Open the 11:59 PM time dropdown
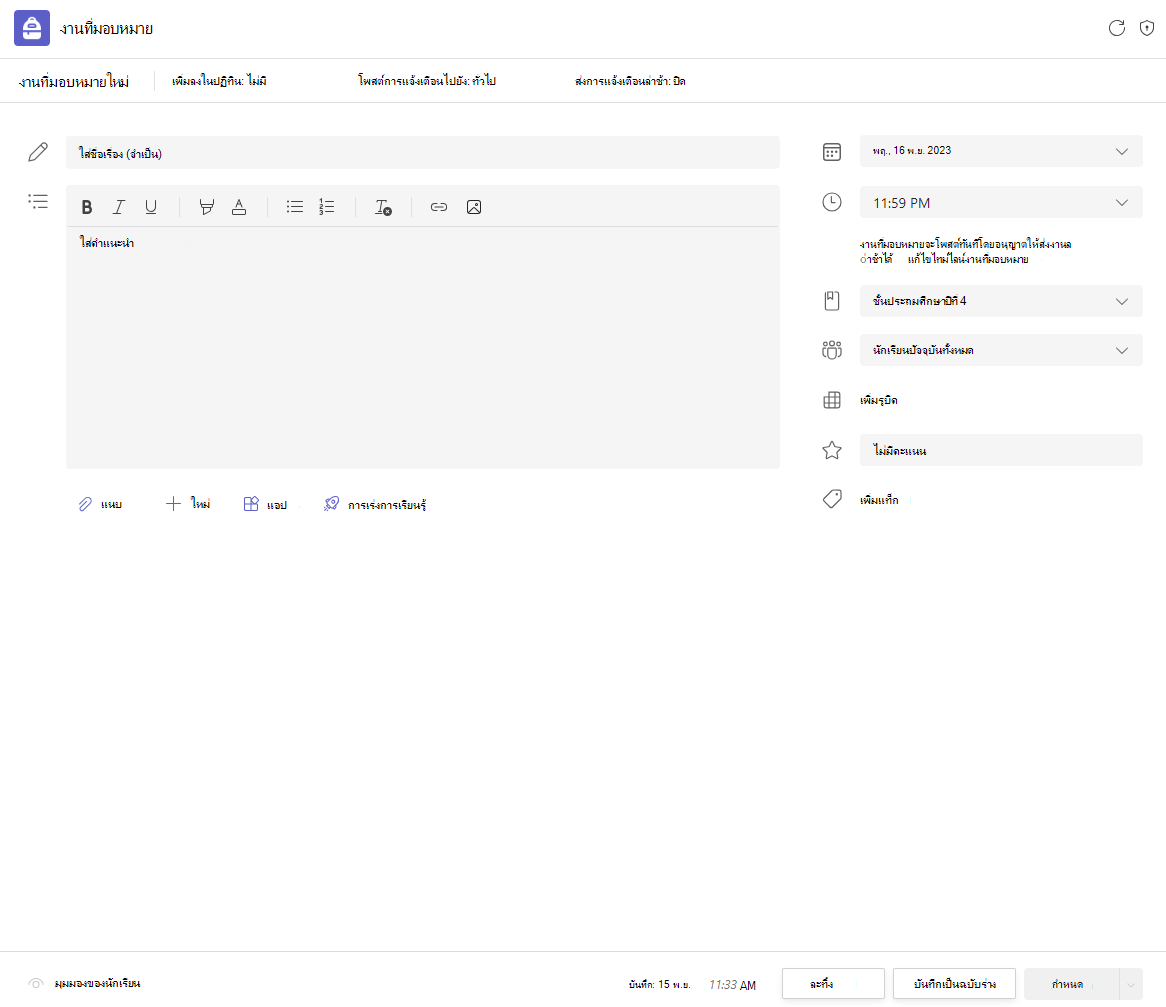Viewport: 1166px width, 1007px height. point(1001,203)
